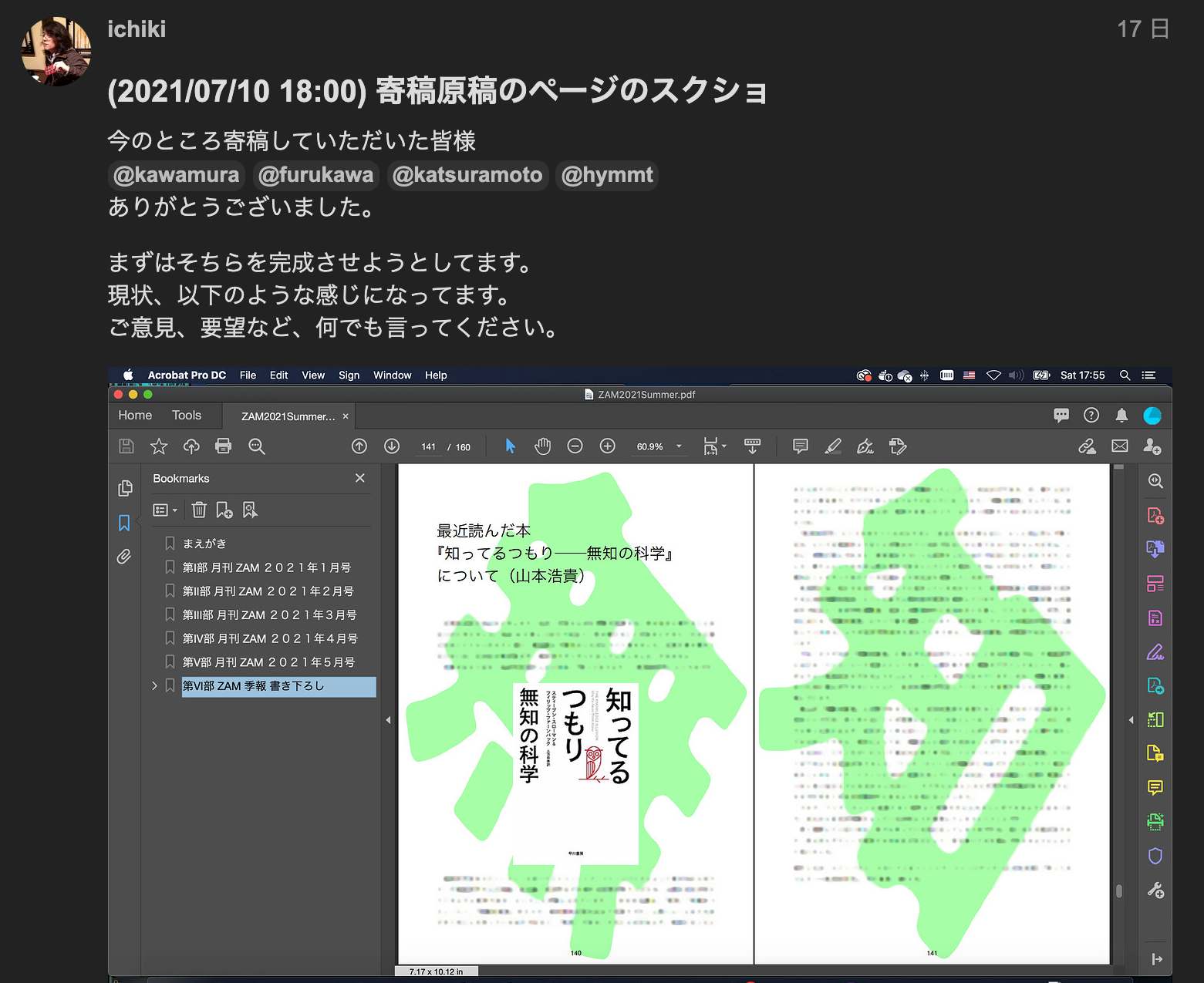The image size is (1204, 983).
Task: Select bookmark 第I部 月刊 ZAM 2021年1月号
Action: [x=267, y=567]
